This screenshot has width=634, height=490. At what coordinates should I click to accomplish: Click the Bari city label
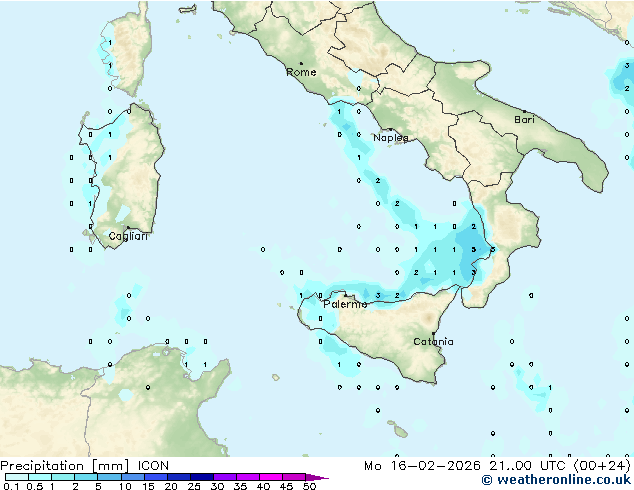pyautogui.click(x=524, y=120)
